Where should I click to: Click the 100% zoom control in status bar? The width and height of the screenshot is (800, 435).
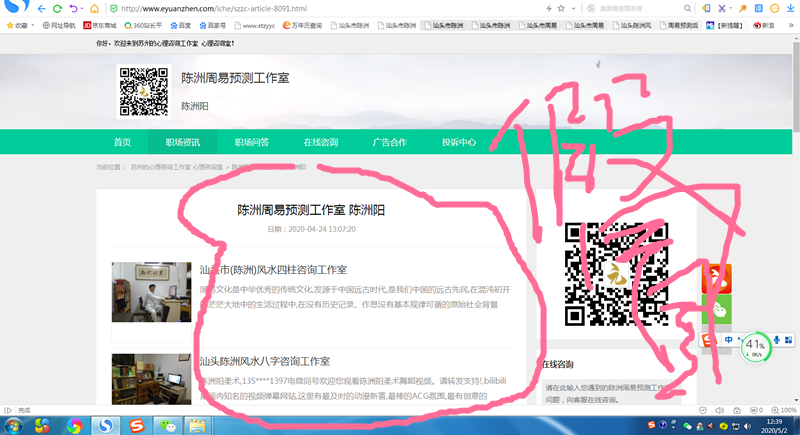[x=784, y=410]
